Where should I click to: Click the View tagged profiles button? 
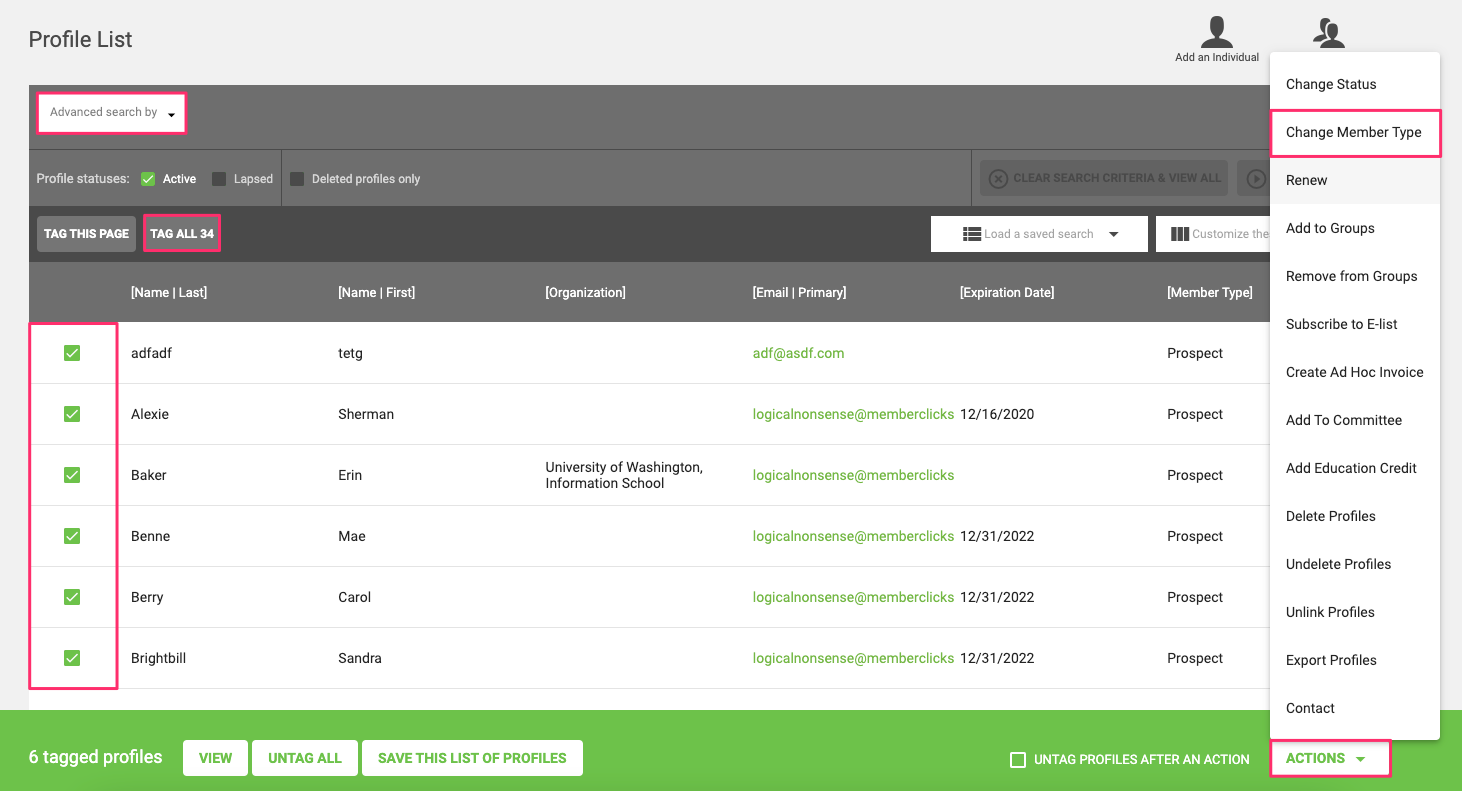tap(215, 758)
